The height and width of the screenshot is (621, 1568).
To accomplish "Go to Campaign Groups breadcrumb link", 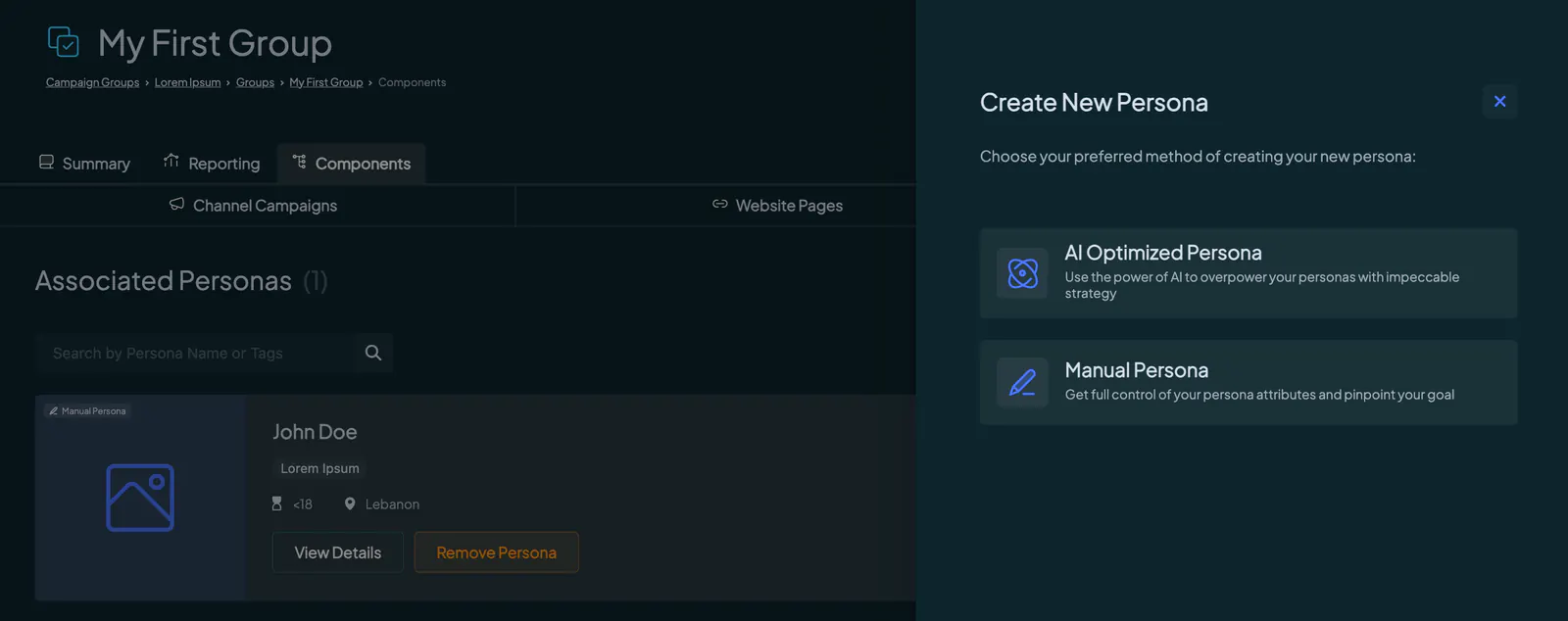I will pyautogui.click(x=92, y=82).
